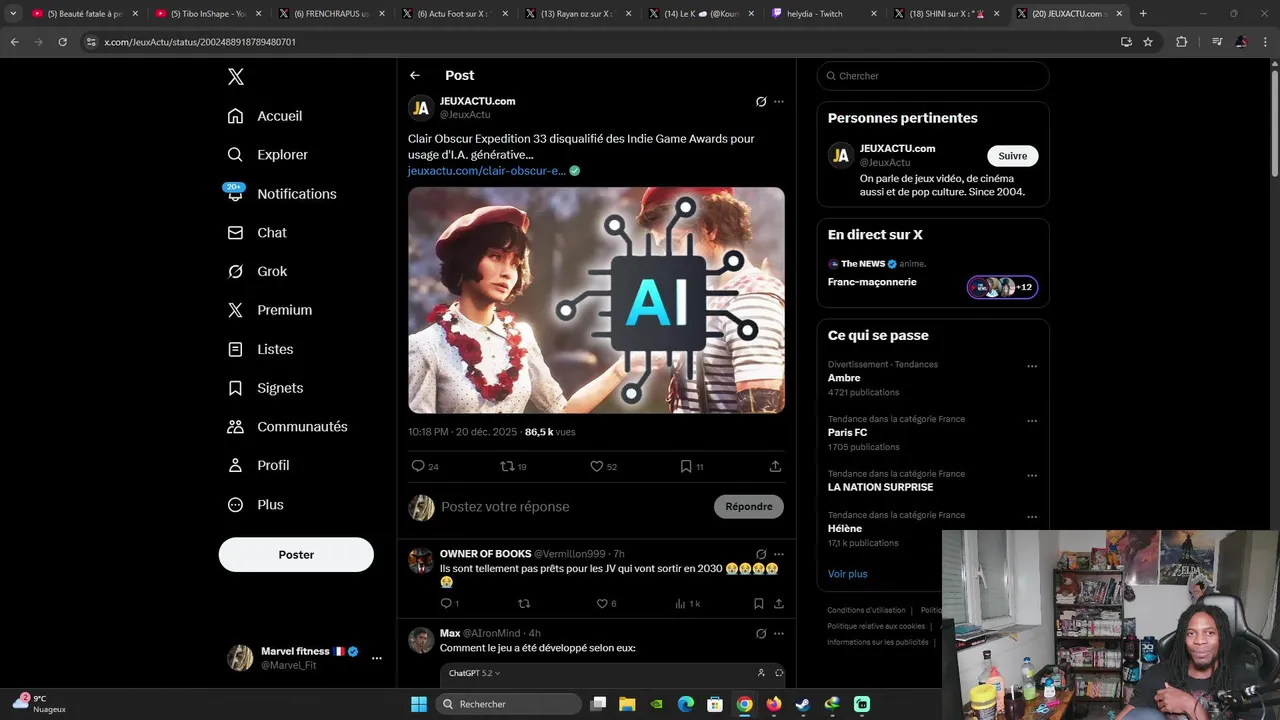This screenshot has height=720, width=1280.
Task: Go back using the Post arrow
Action: coord(415,75)
